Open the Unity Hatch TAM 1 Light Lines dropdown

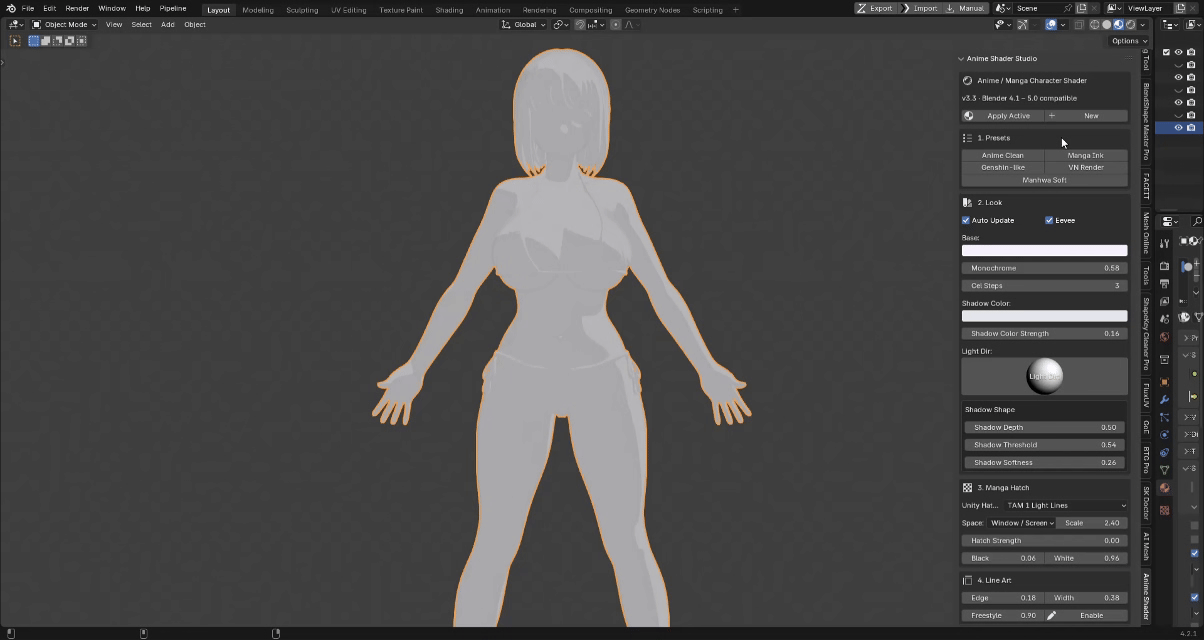click(x=1066, y=505)
